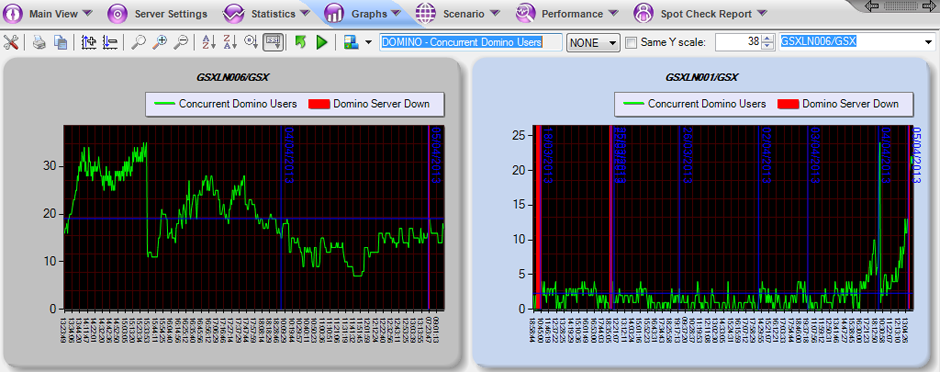The height and width of the screenshot is (372, 940).
Task: Print the graphs with the printer icon
Action: point(40,42)
